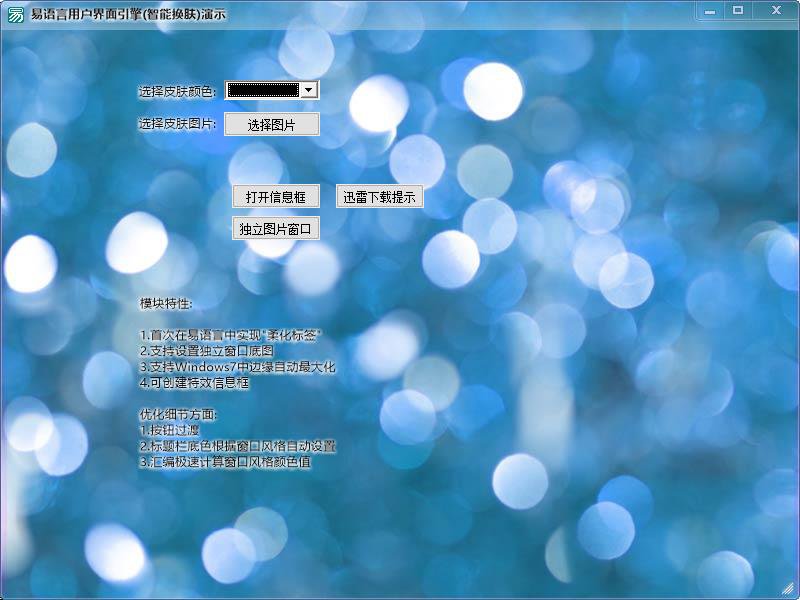Launch the 独立图片窗口 button

275,229
